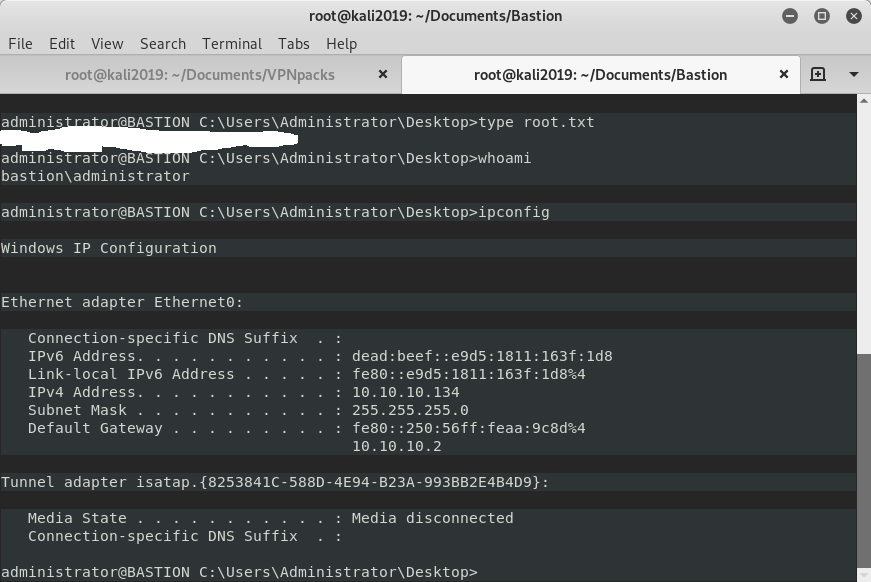Click link-local address fe80::e9d5:1811:163f:1d8%4
Image resolution: width=871 pixels, height=582 pixels.
coord(469,374)
